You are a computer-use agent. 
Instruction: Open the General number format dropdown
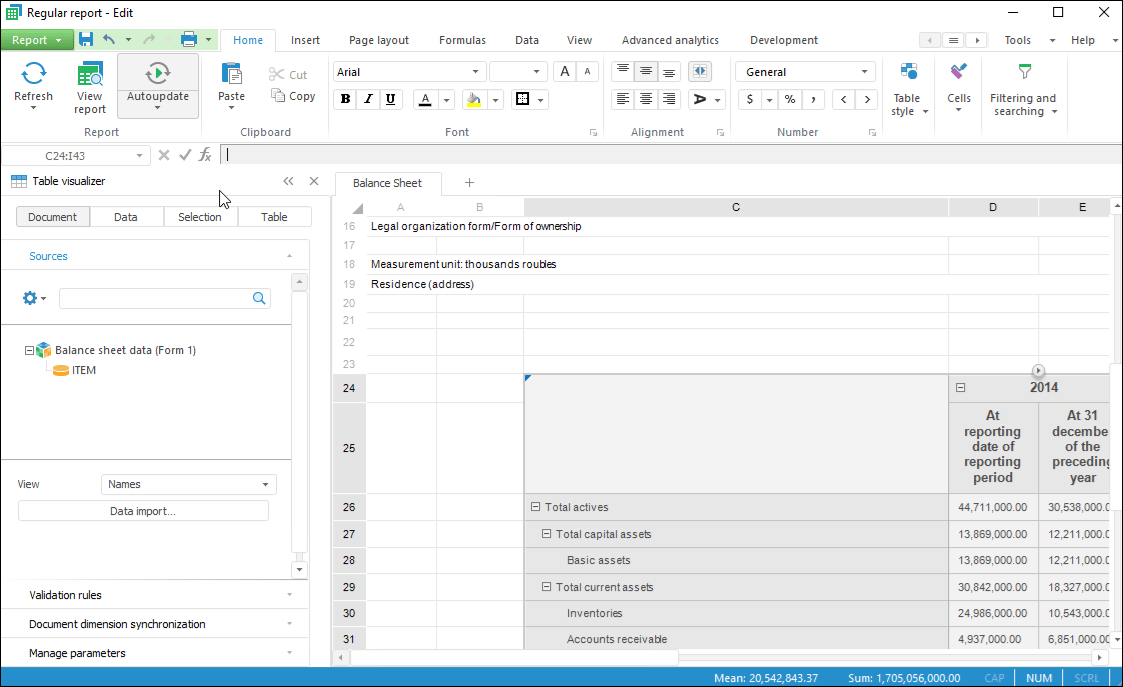coord(864,72)
